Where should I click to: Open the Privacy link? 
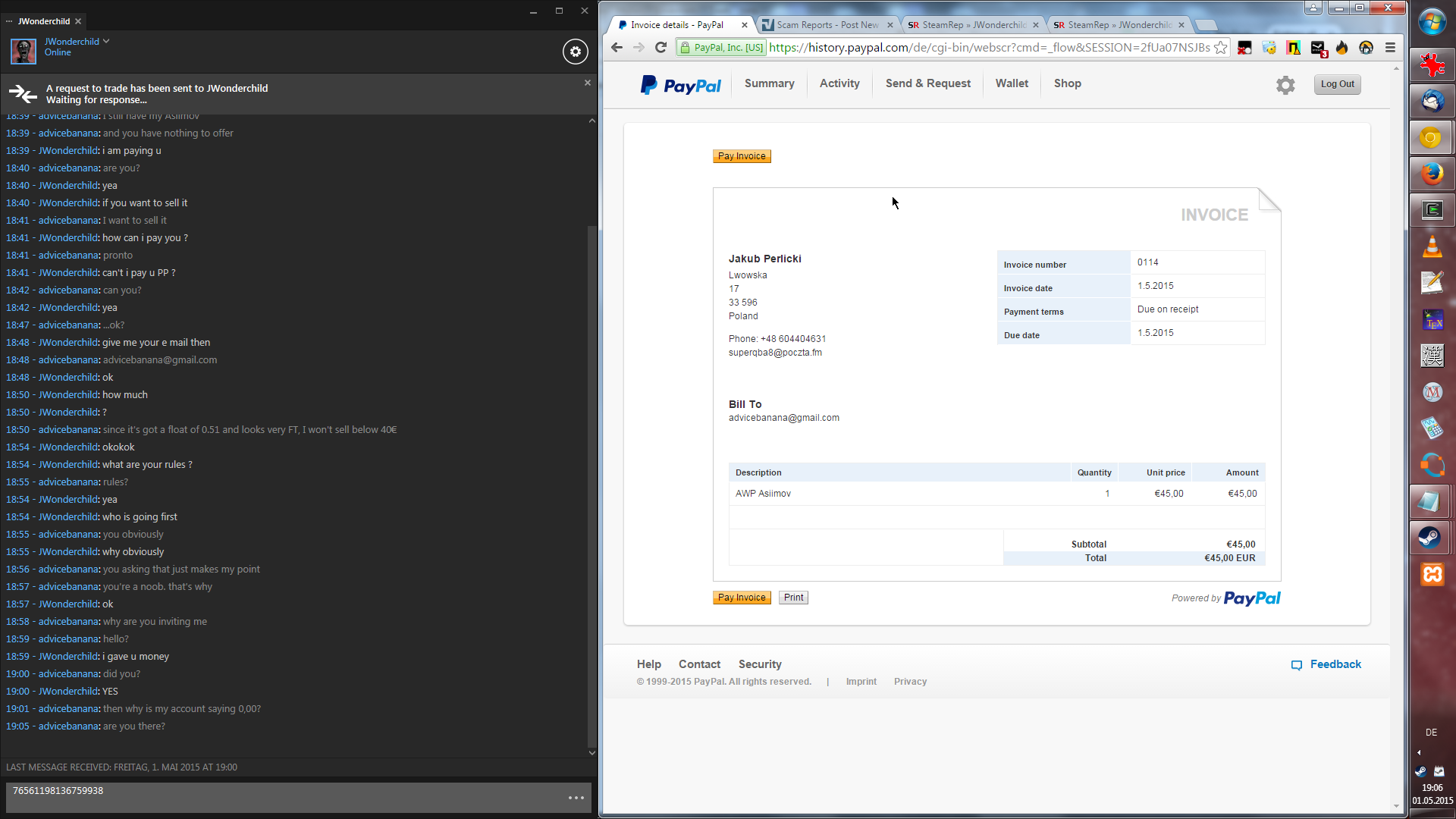point(910,682)
